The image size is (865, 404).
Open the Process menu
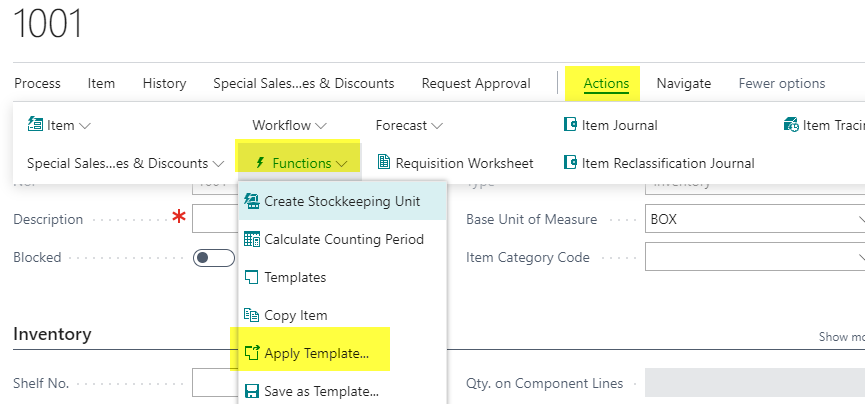point(38,83)
